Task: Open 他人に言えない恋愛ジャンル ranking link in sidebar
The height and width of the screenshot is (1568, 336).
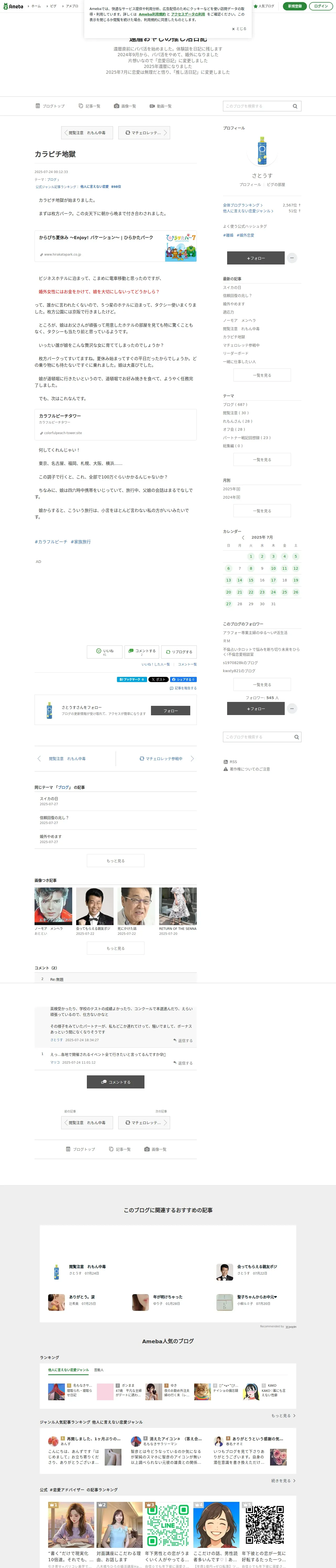Action: (x=248, y=211)
